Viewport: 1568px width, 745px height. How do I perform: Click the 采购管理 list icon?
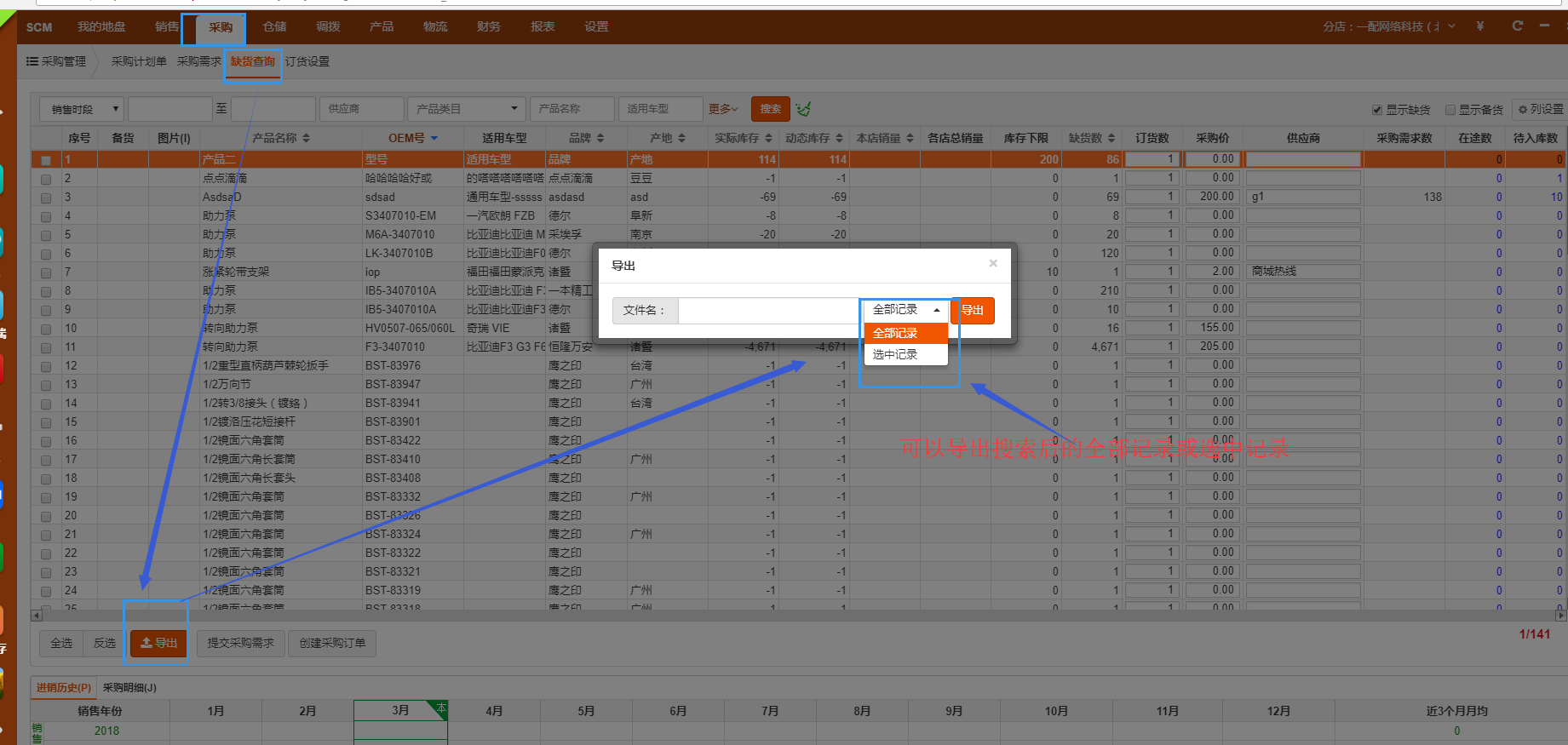tap(32, 61)
